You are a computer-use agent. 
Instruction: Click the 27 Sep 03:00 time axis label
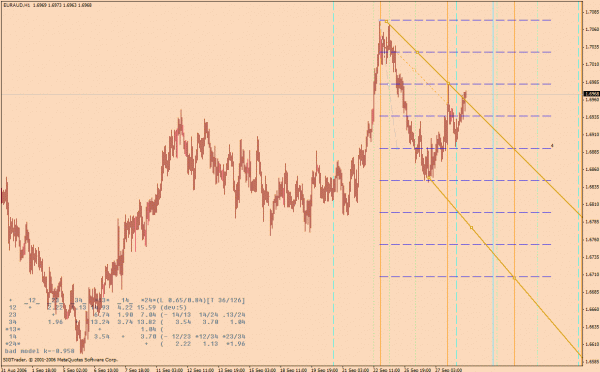coord(449,370)
